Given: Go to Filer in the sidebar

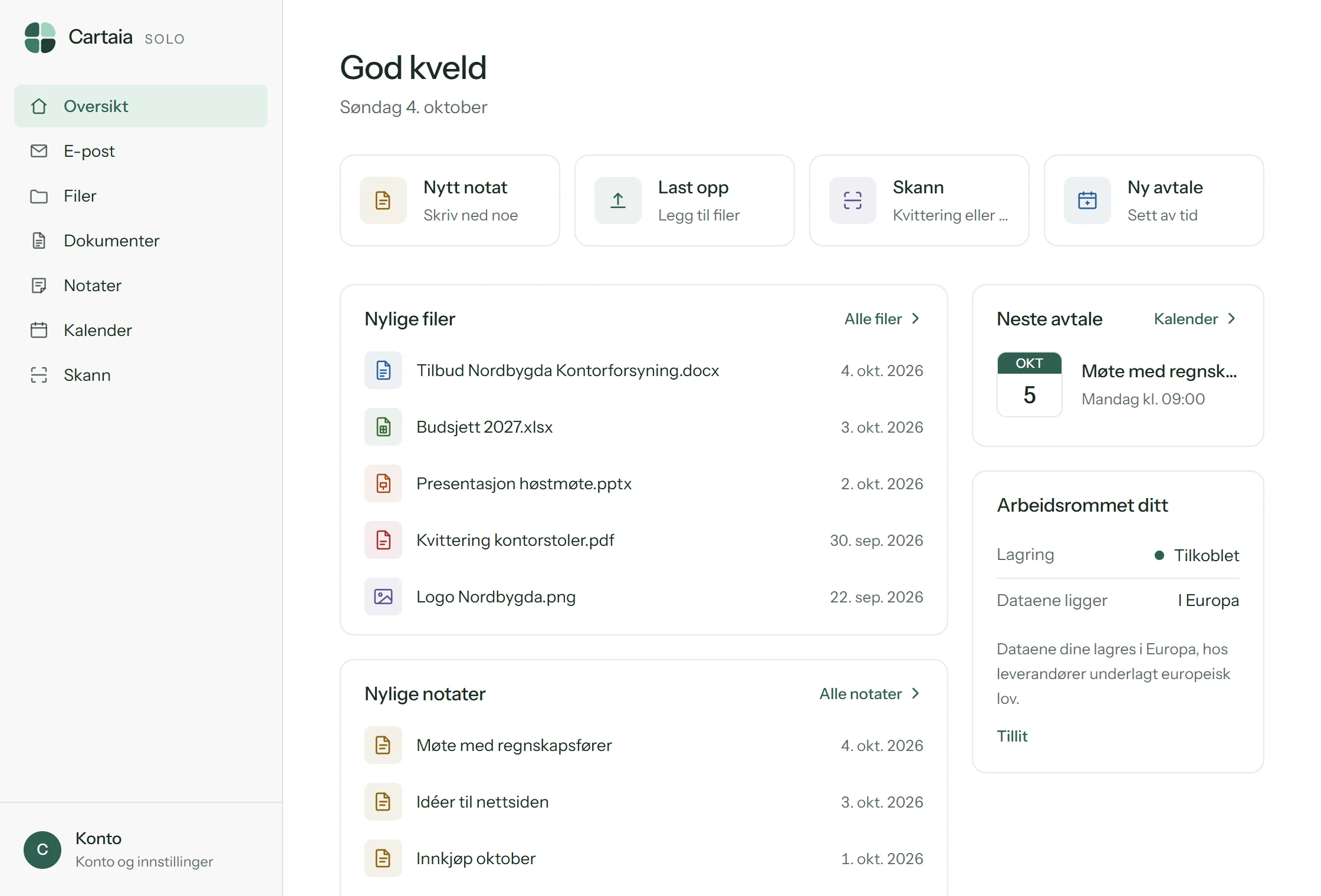Looking at the screenshot, I should [141, 196].
